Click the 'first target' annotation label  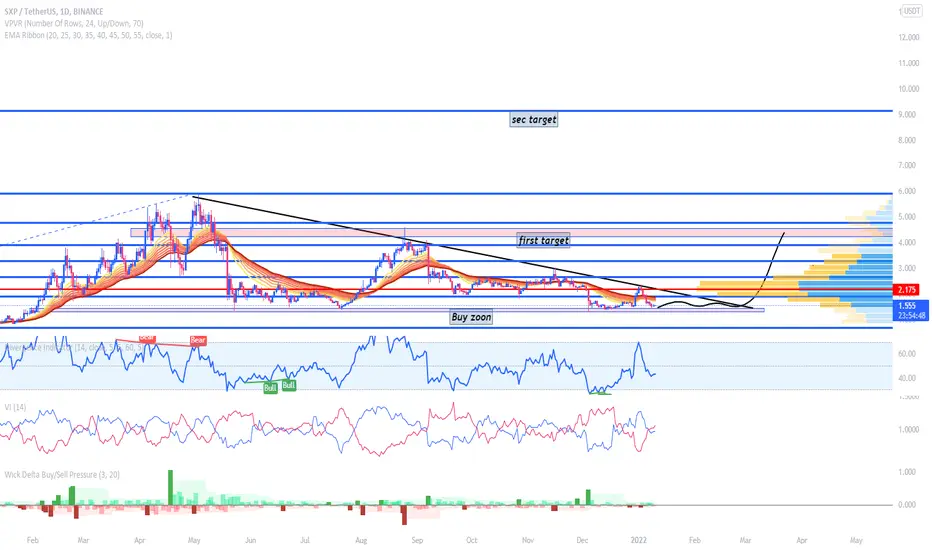(543, 240)
